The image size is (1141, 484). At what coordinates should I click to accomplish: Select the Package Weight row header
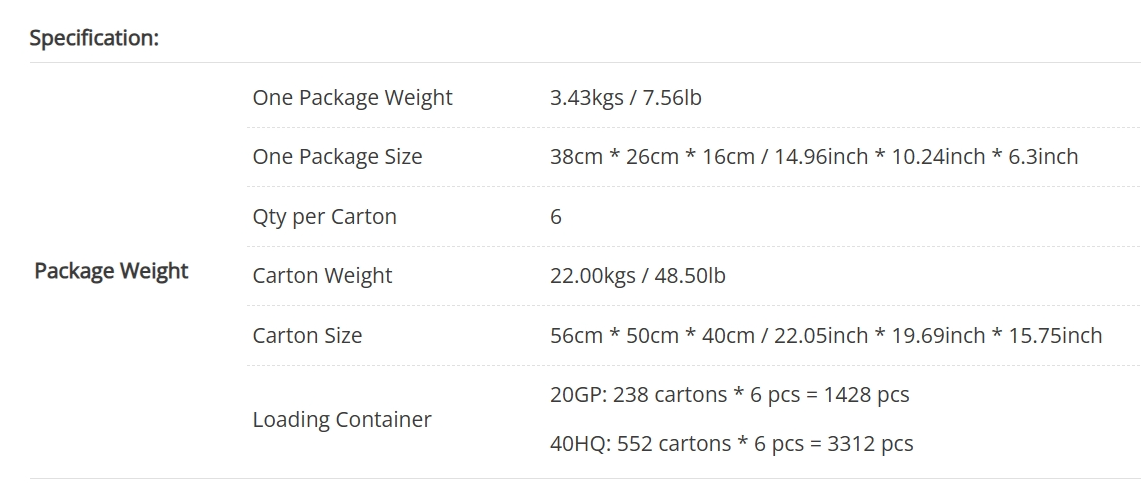pos(111,271)
